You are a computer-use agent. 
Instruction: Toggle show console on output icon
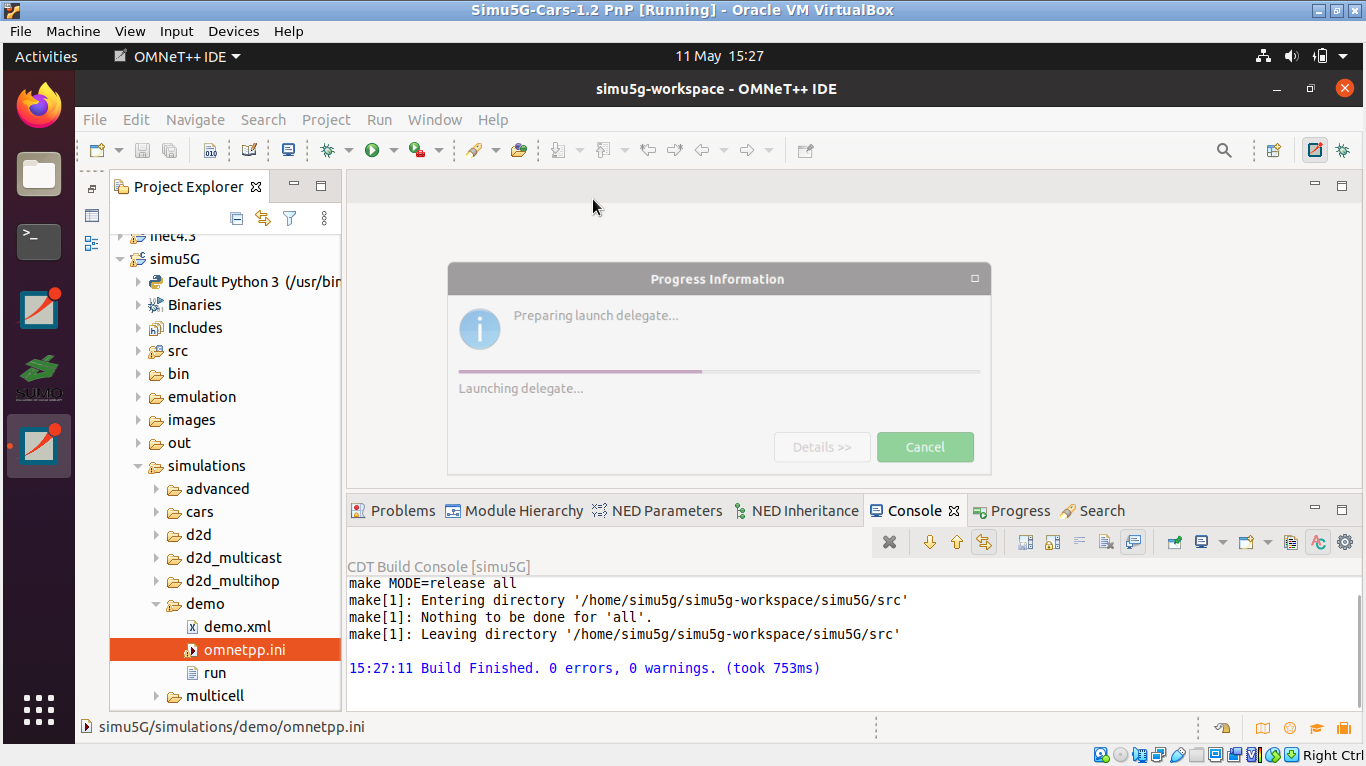coord(1133,542)
